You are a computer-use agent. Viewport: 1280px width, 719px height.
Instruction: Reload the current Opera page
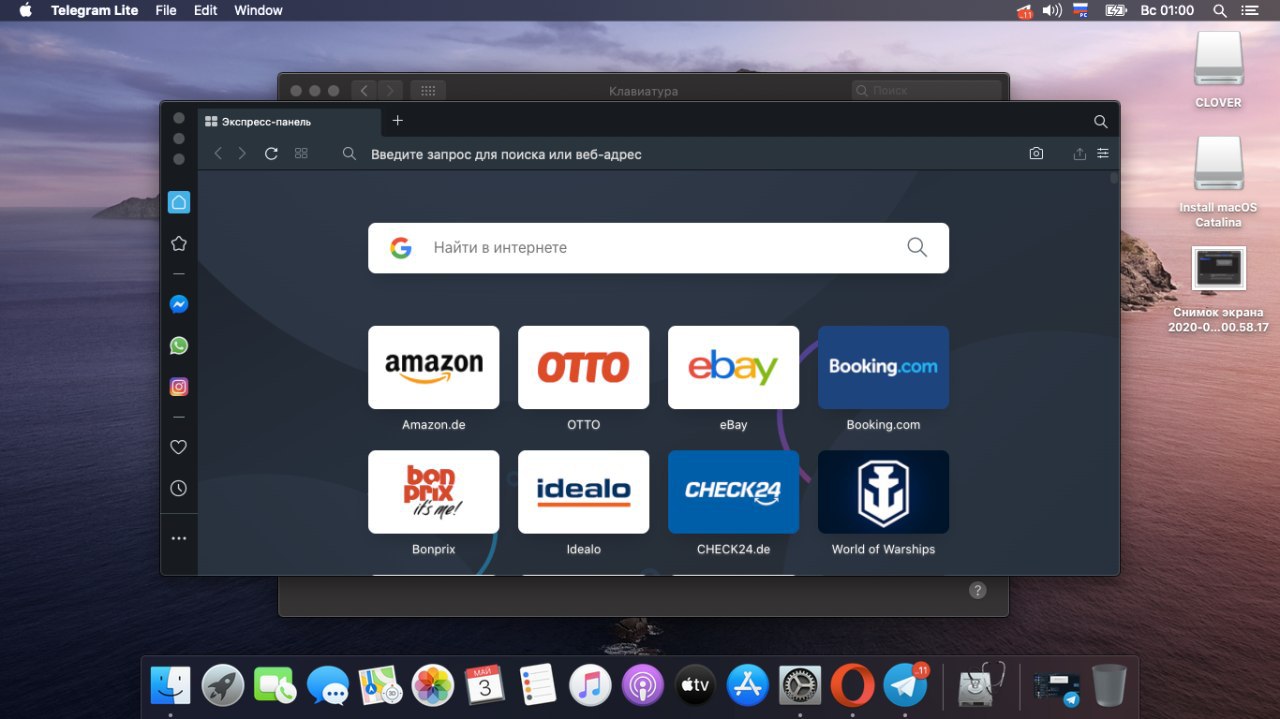click(271, 154)
